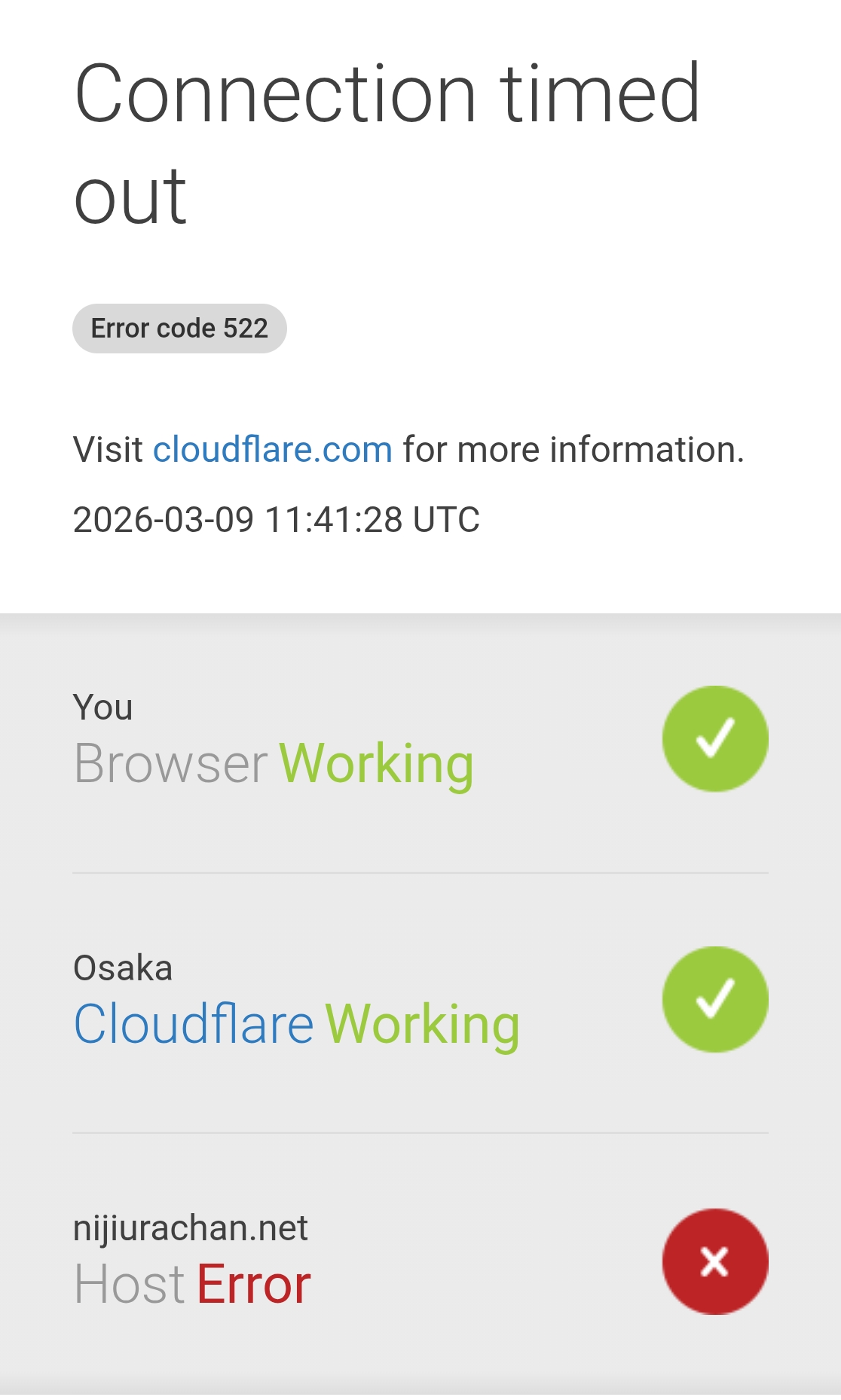Follow the blue Cloudflare link under Osaka
This screenshot has width=841, height=1400.
[194, 1025]
